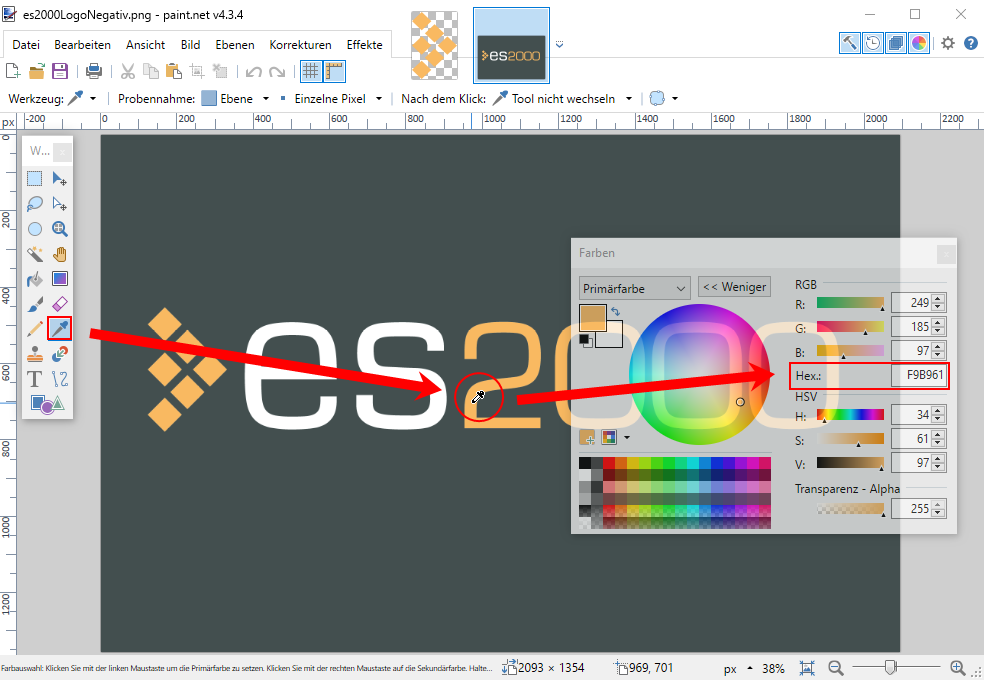The height and width of the screenshot is (680, 984).
Task: Close the Farben panel
Action: (946, 254)
